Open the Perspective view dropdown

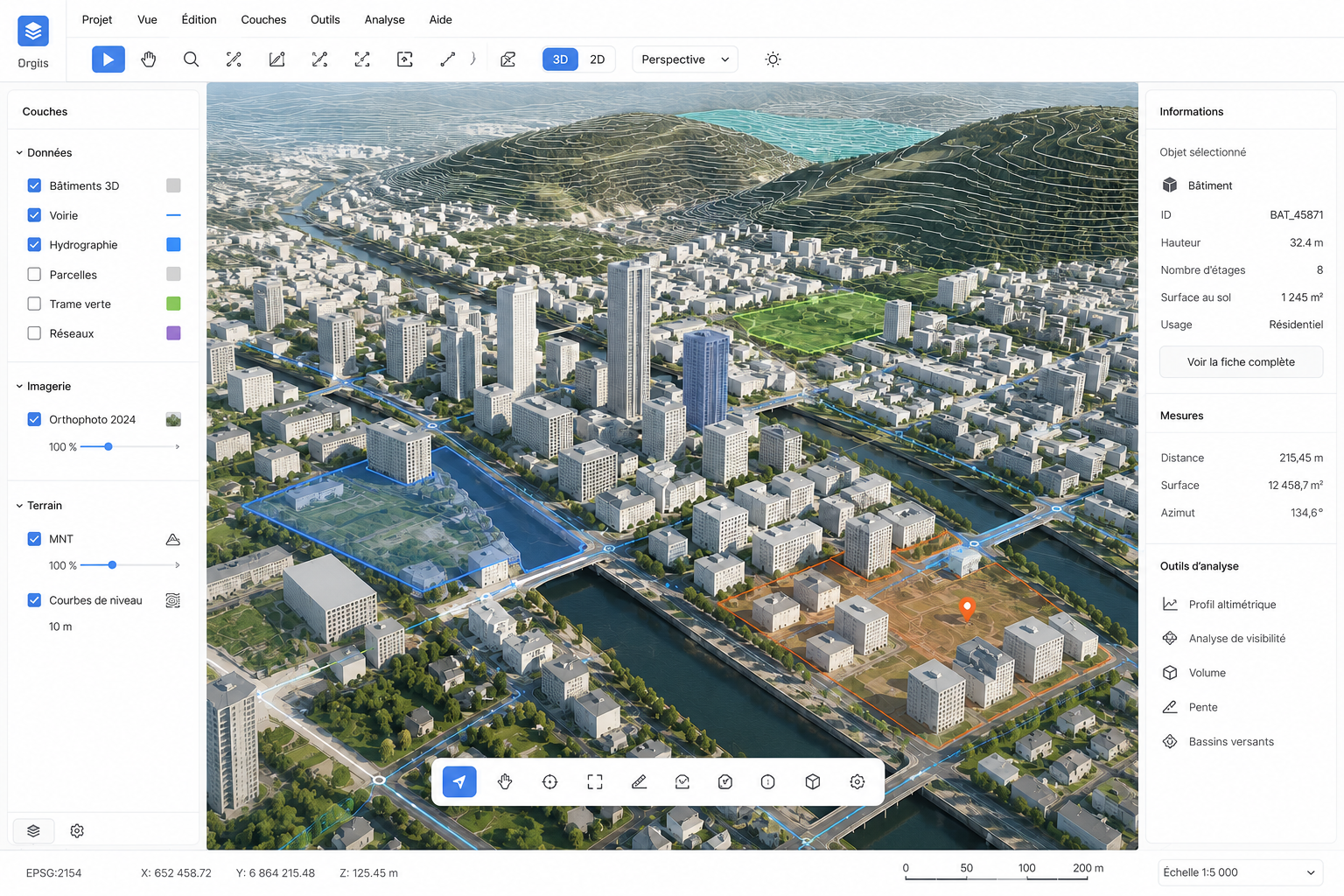685,59
